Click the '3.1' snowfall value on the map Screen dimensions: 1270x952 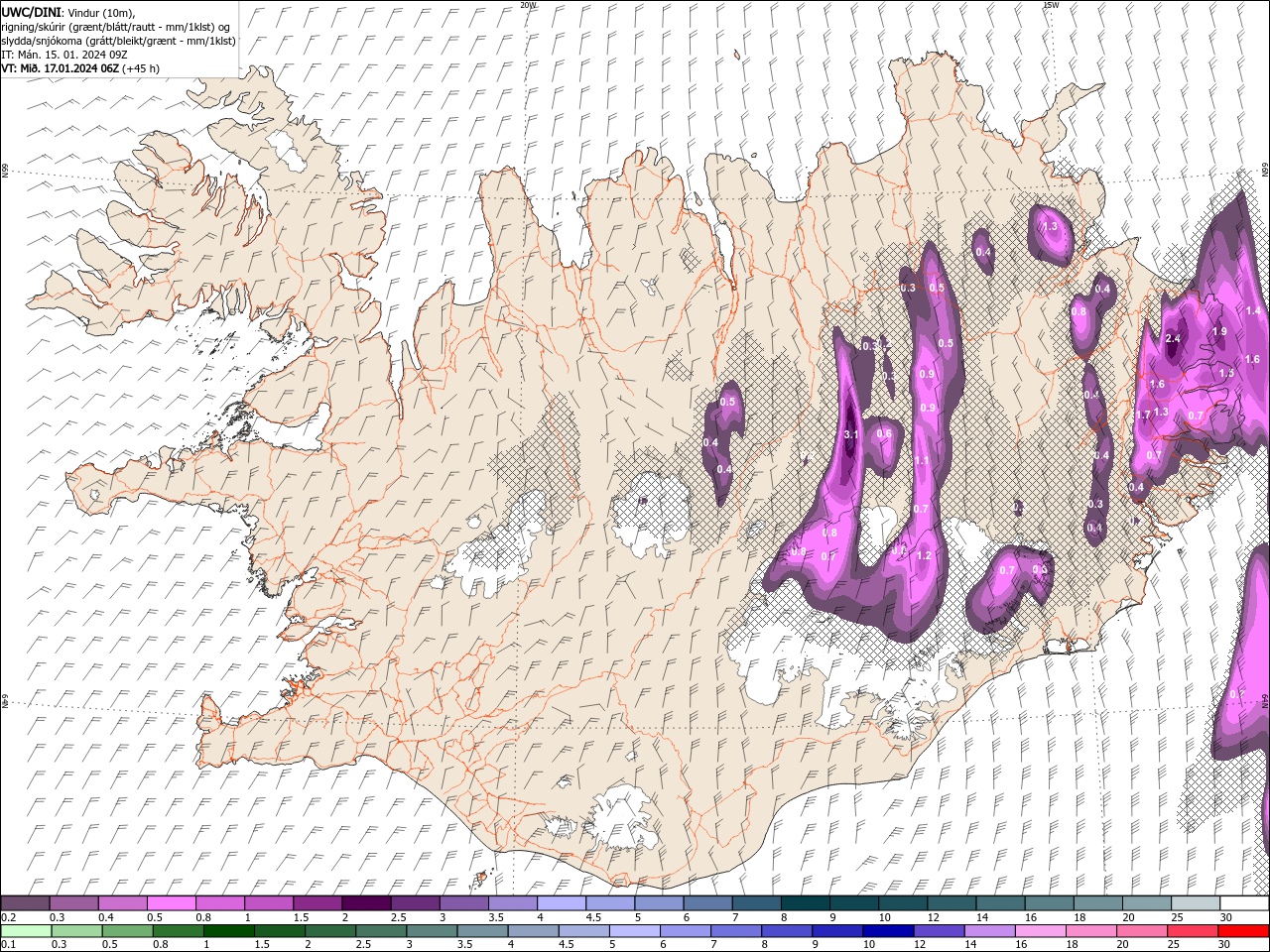pos(850,434)
